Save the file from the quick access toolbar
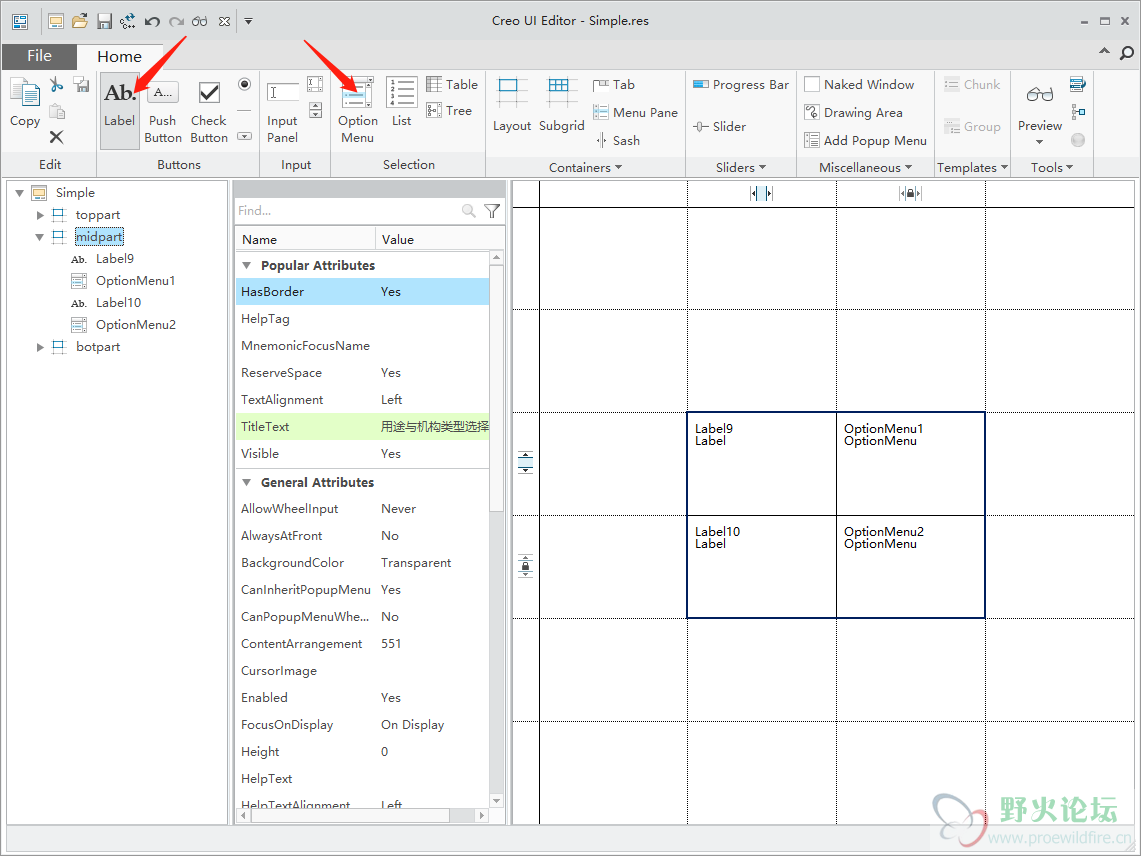This screenshot has height=856, width=1141. (104, 21)
